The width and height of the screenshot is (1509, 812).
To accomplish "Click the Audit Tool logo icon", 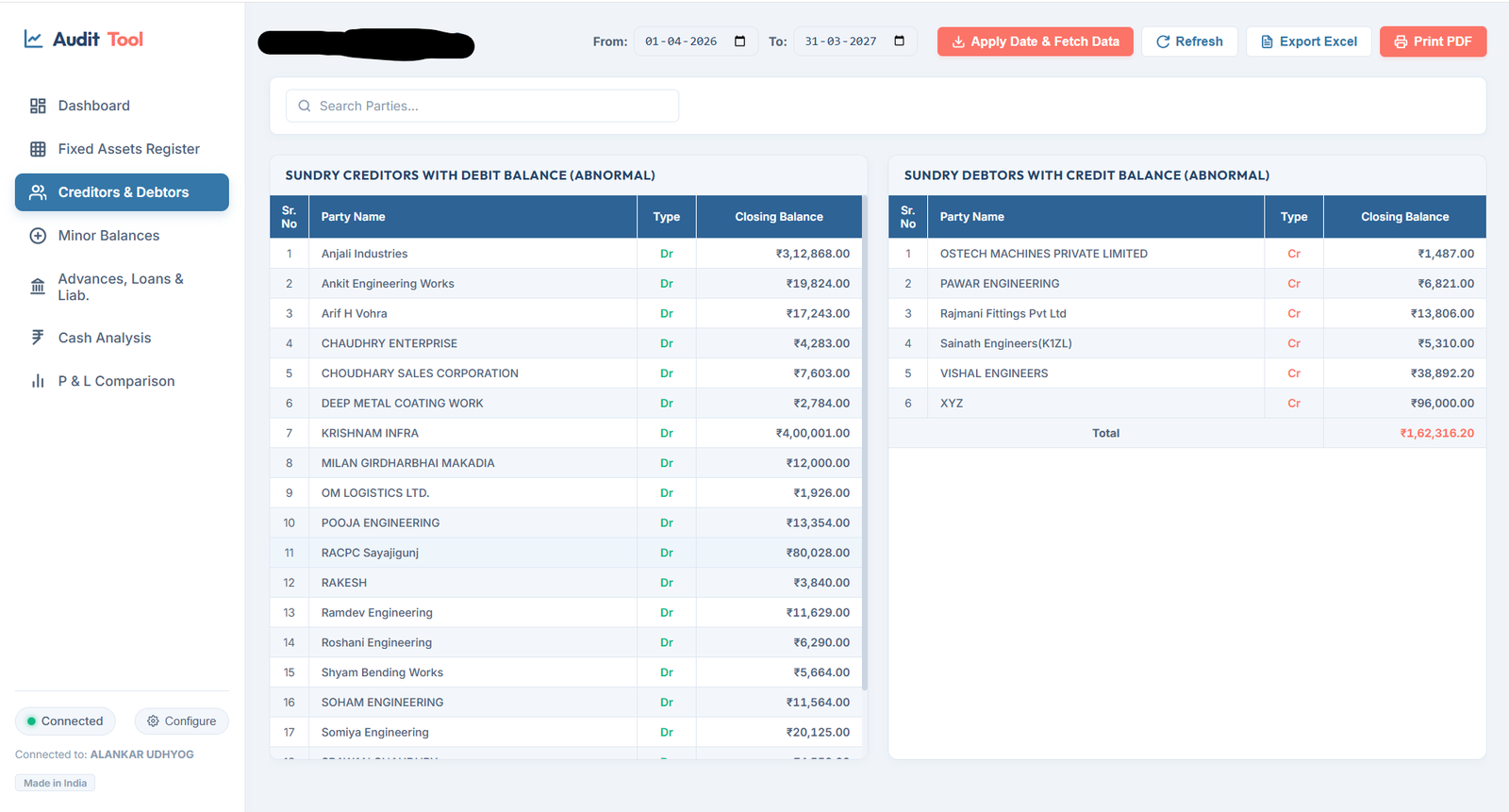I will coord(33,40).
